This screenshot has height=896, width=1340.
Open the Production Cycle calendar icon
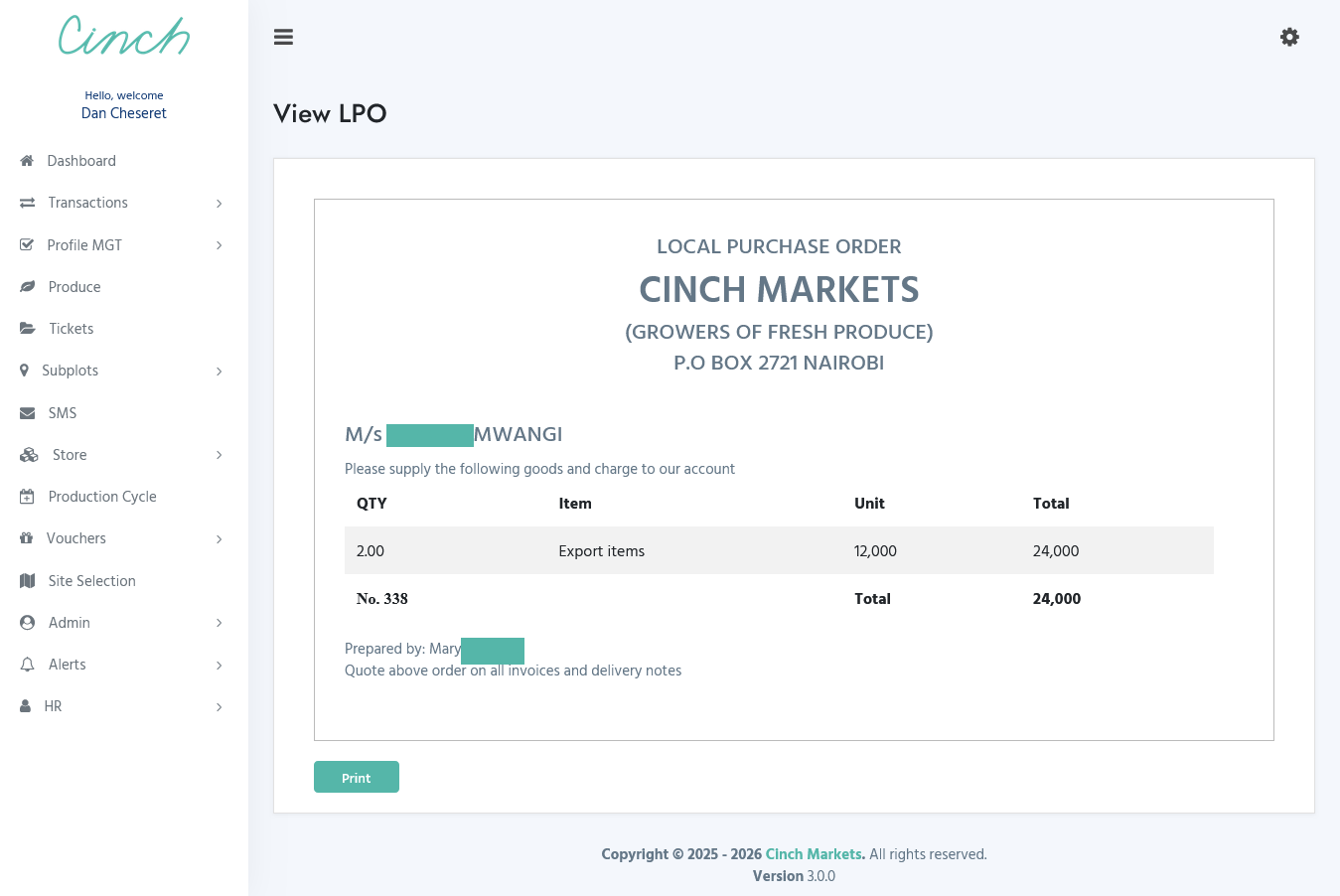26,497
